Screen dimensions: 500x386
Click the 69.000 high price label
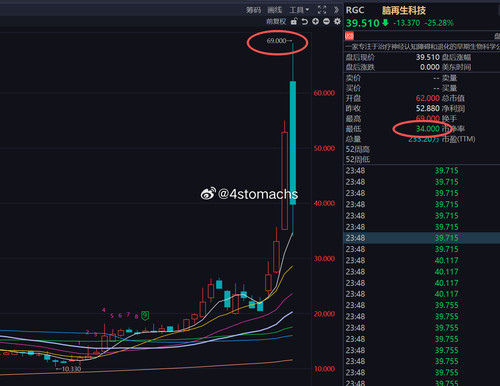click(276, 41)
